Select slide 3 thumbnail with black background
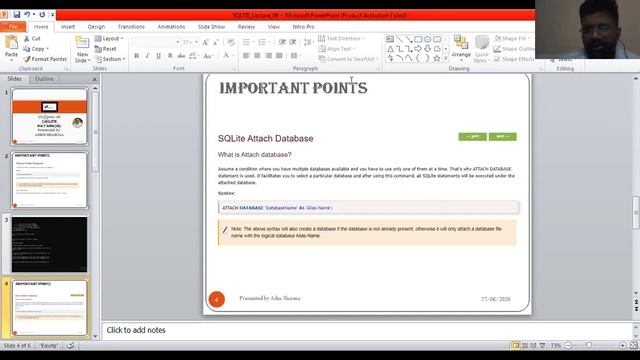640x360 pixels. [49, 244]
